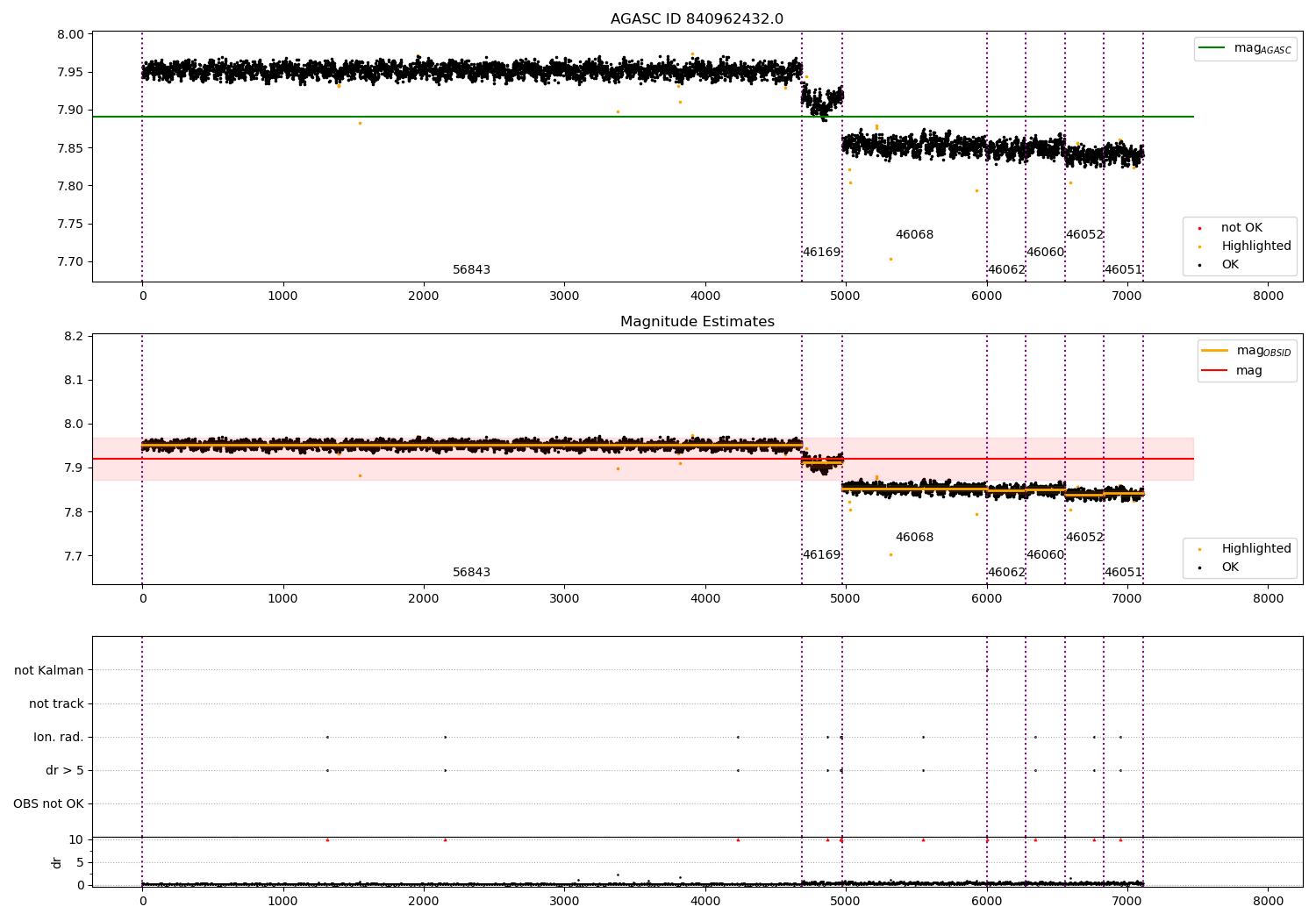This screenshot has height=921, width=1316.
Task: Click the 5 tick on the dr axis
Action: click(80, 863)
